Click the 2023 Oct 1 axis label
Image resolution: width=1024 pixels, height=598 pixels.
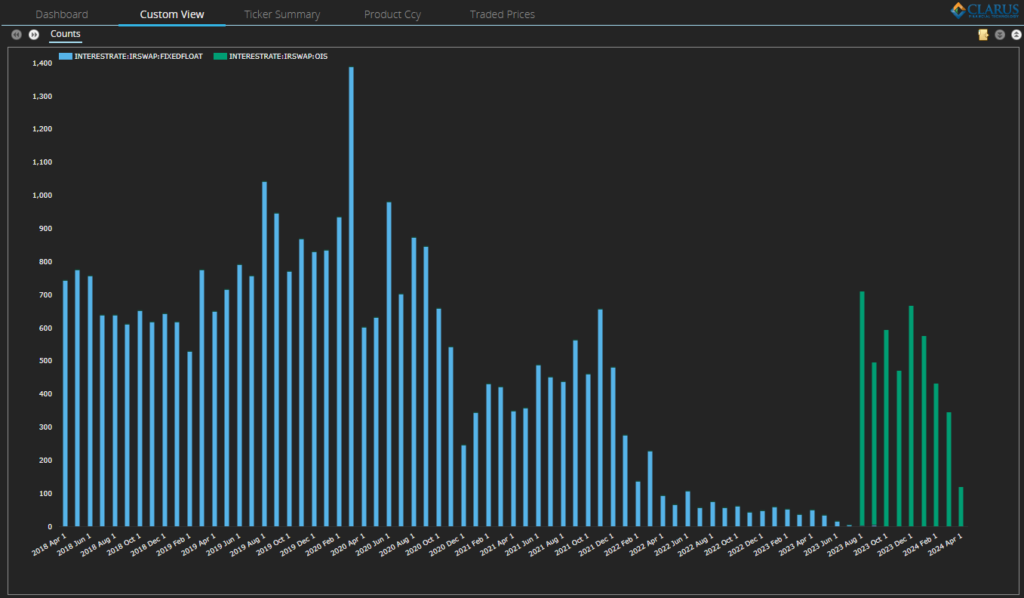tap(871, 544)
